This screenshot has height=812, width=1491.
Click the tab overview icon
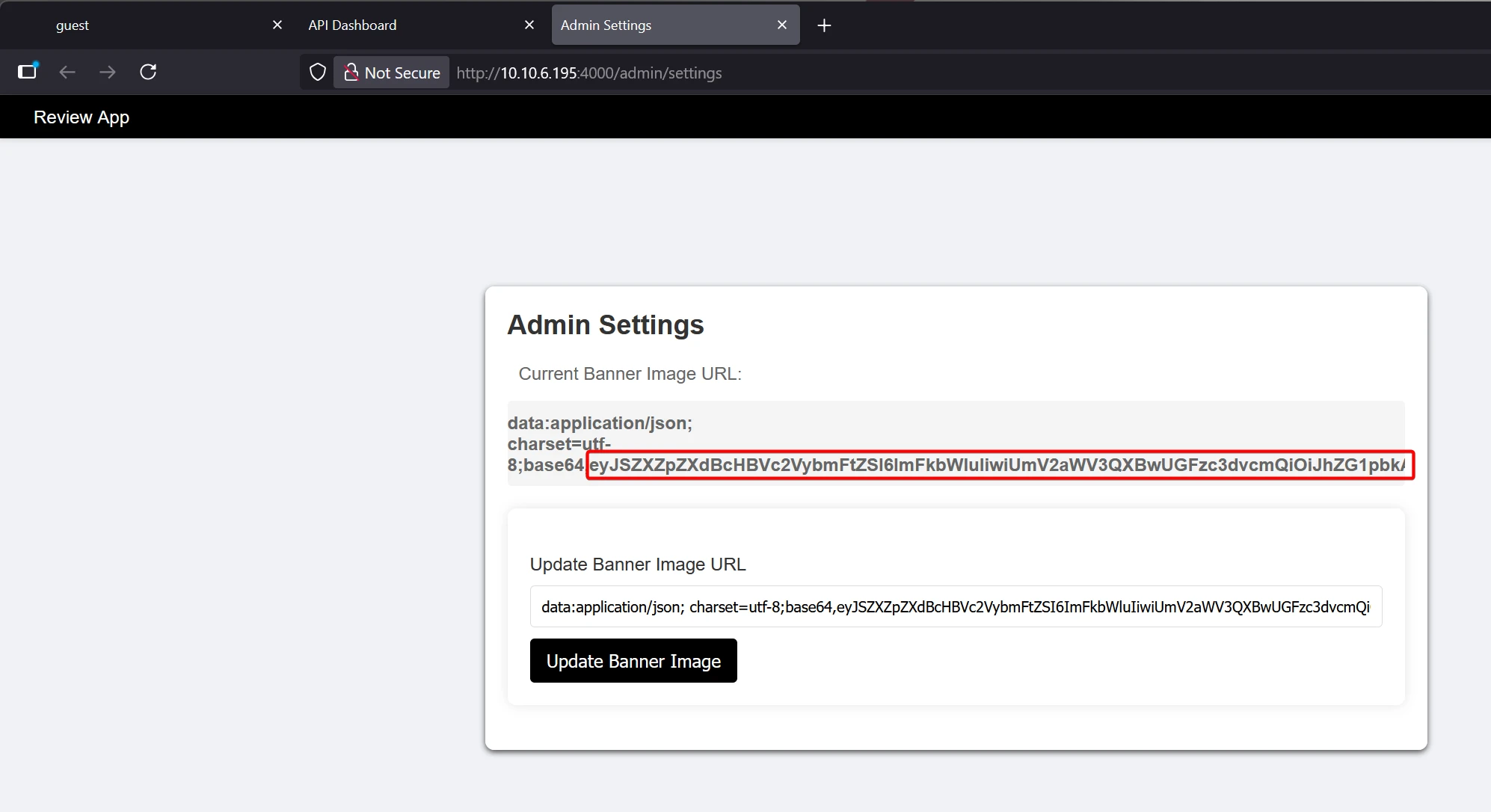point(28,72)
